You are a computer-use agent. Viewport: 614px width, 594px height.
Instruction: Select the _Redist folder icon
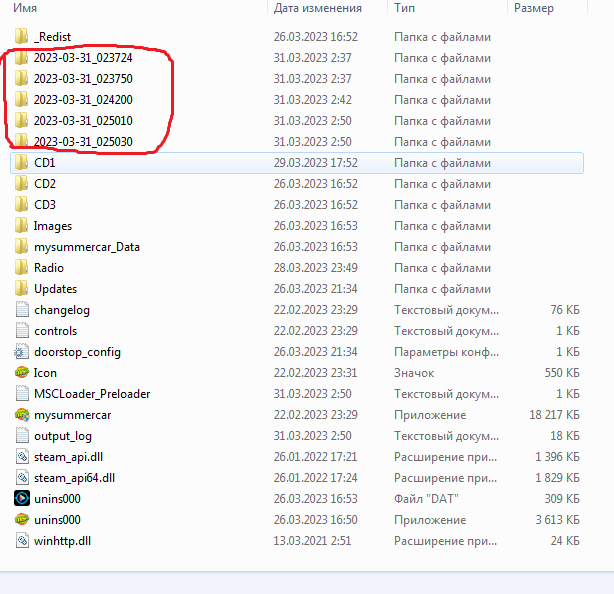click(22, 36)
